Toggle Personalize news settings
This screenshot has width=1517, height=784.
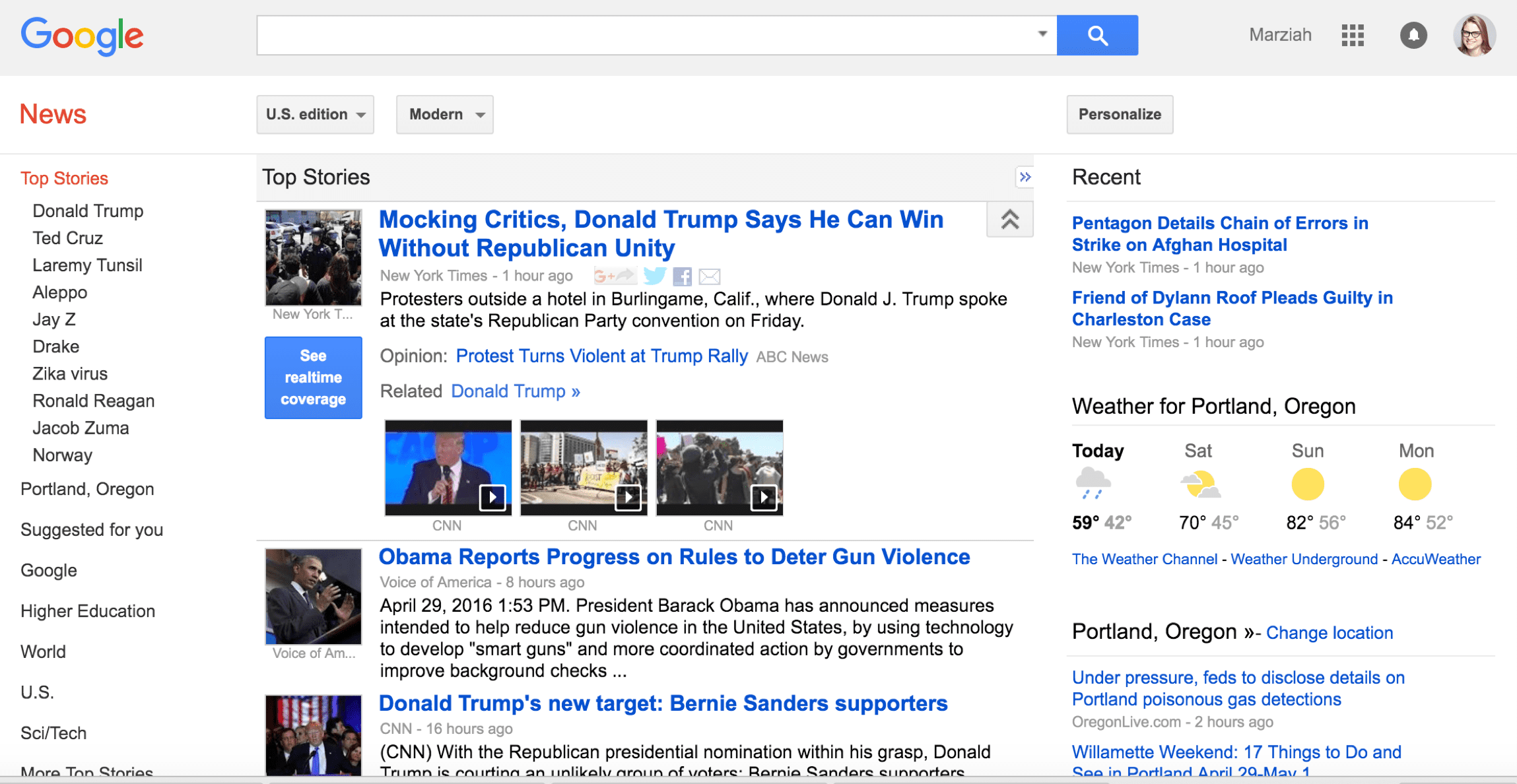pos(1120,113)
